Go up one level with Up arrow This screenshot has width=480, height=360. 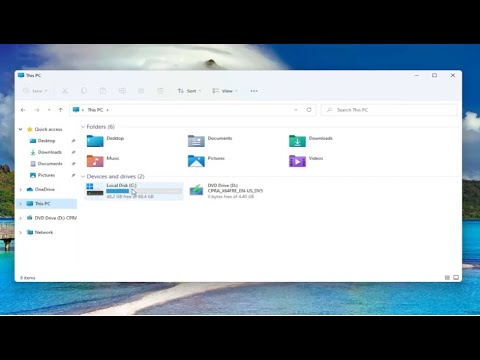[61, 110]
